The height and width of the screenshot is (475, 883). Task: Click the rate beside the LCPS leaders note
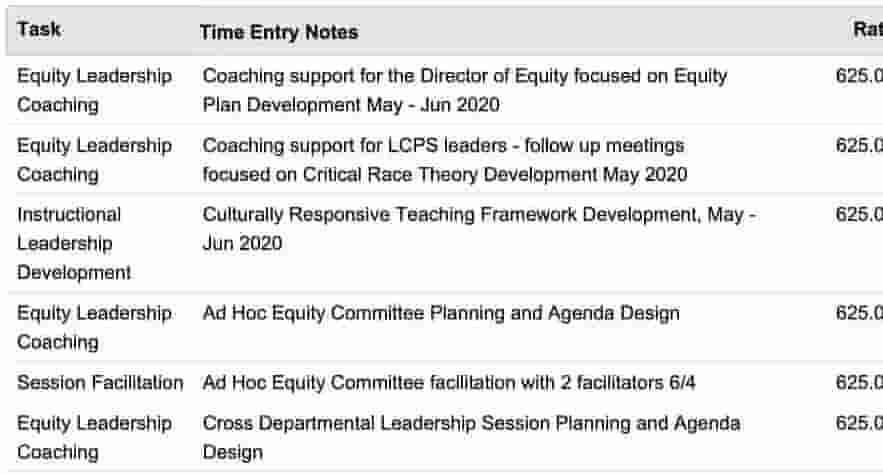[x=859, y=145]
